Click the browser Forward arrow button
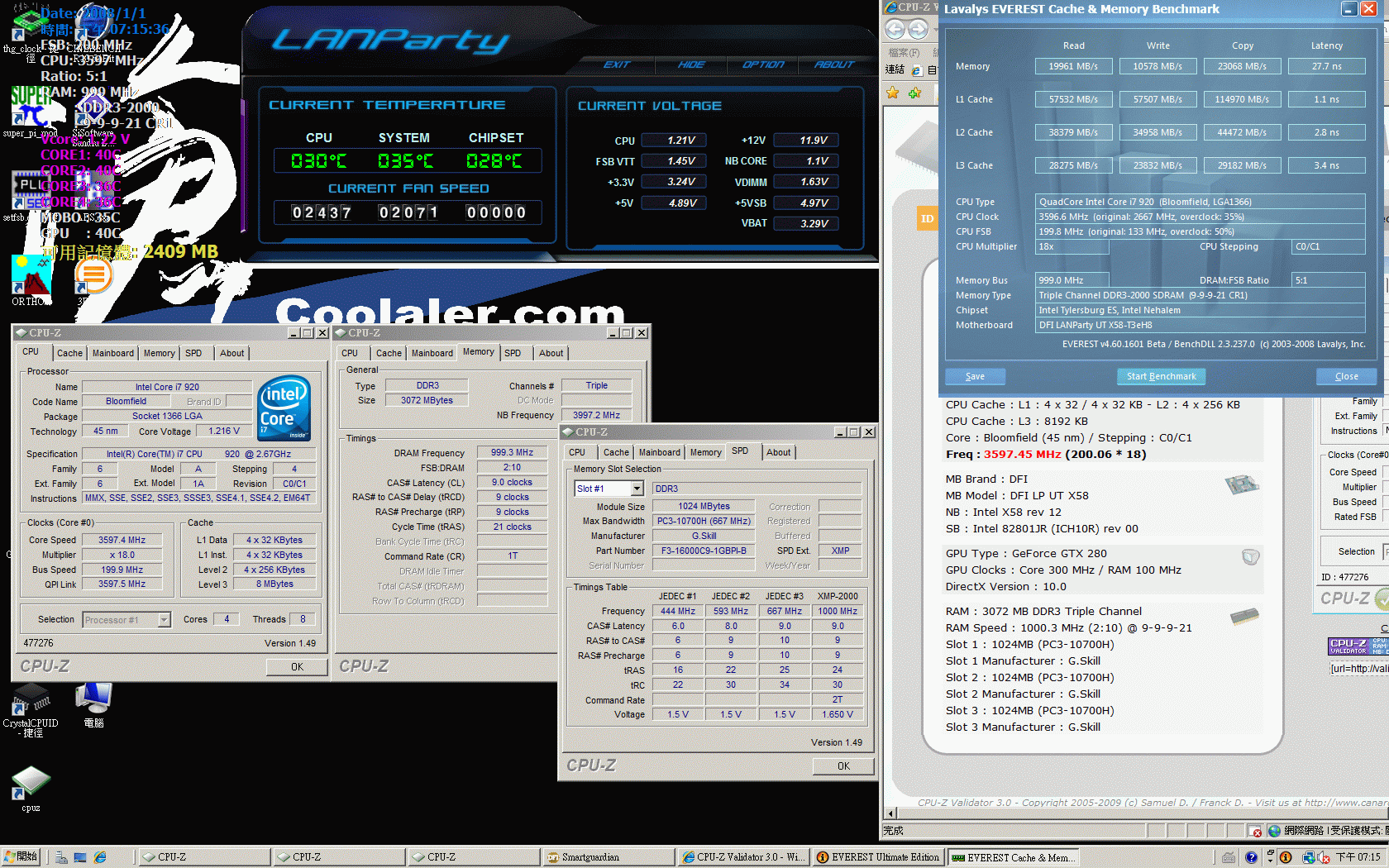 click(x=918, y=29)
